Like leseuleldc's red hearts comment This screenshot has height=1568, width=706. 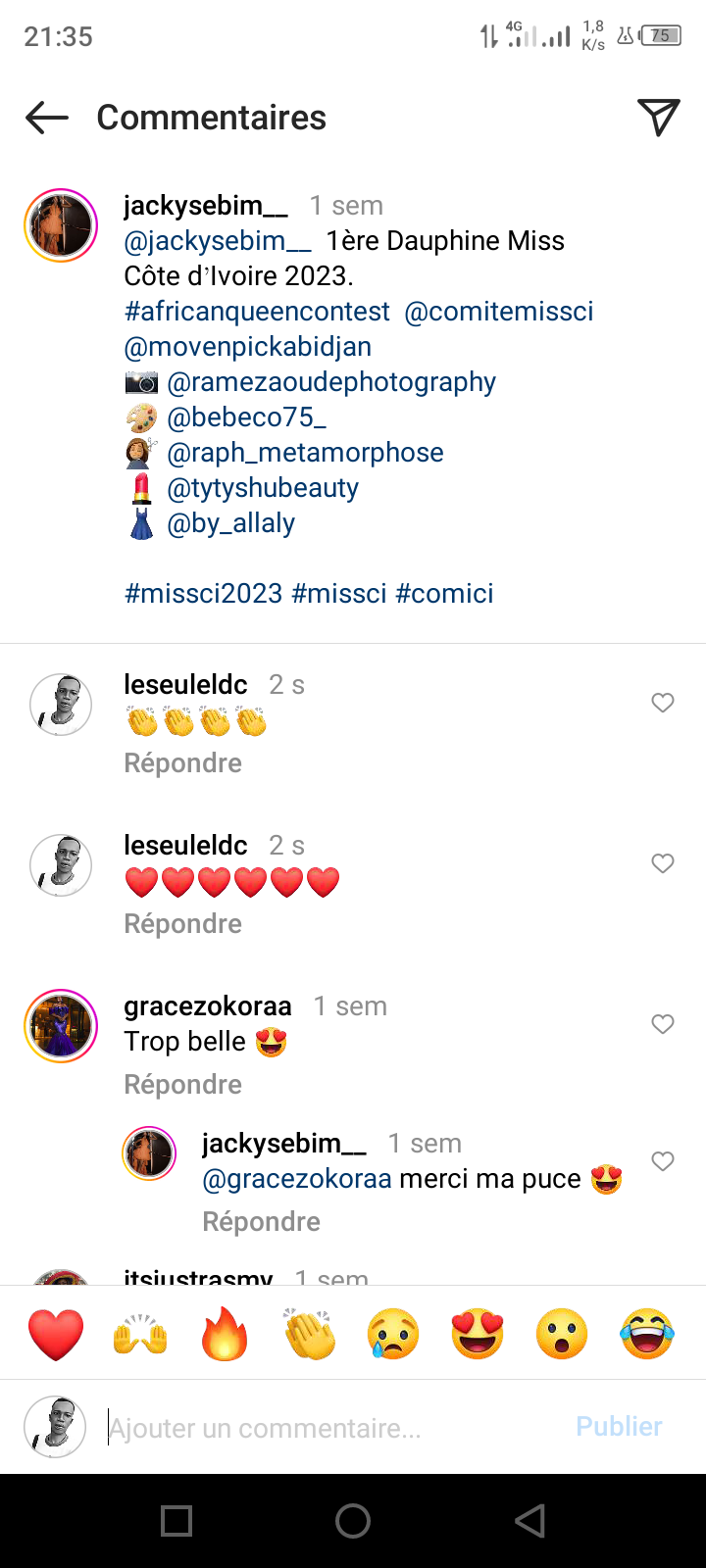663,863
